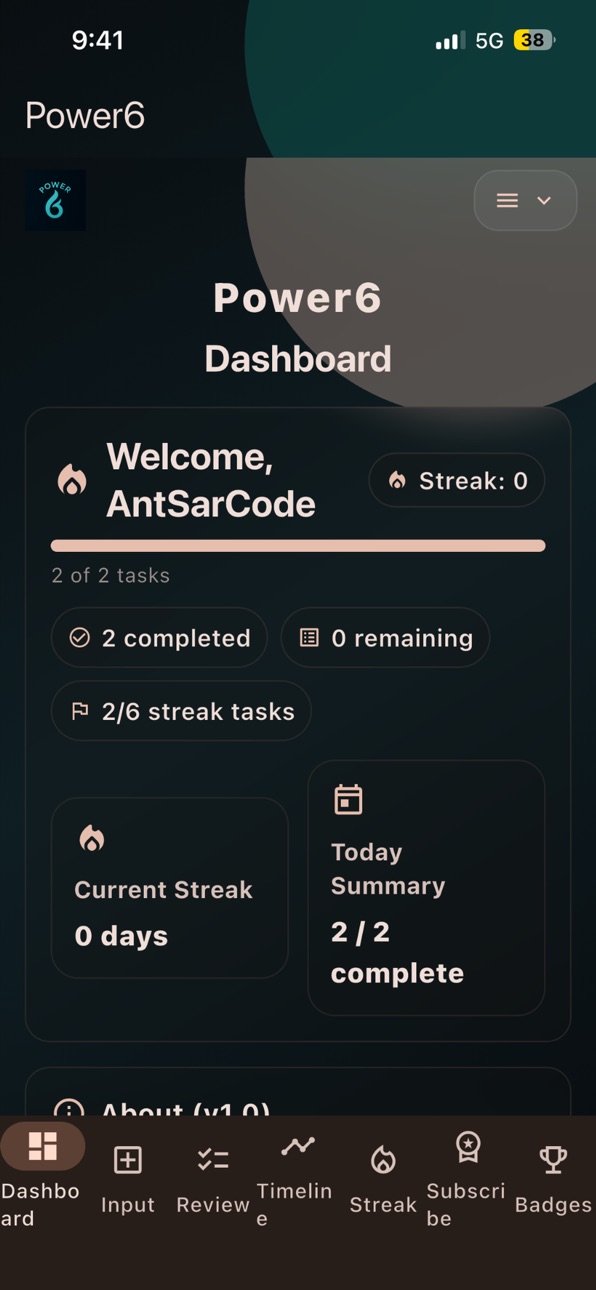Click the flag icon in streak tasks chip
The image size is (596, 1290).
coord(80,711)
